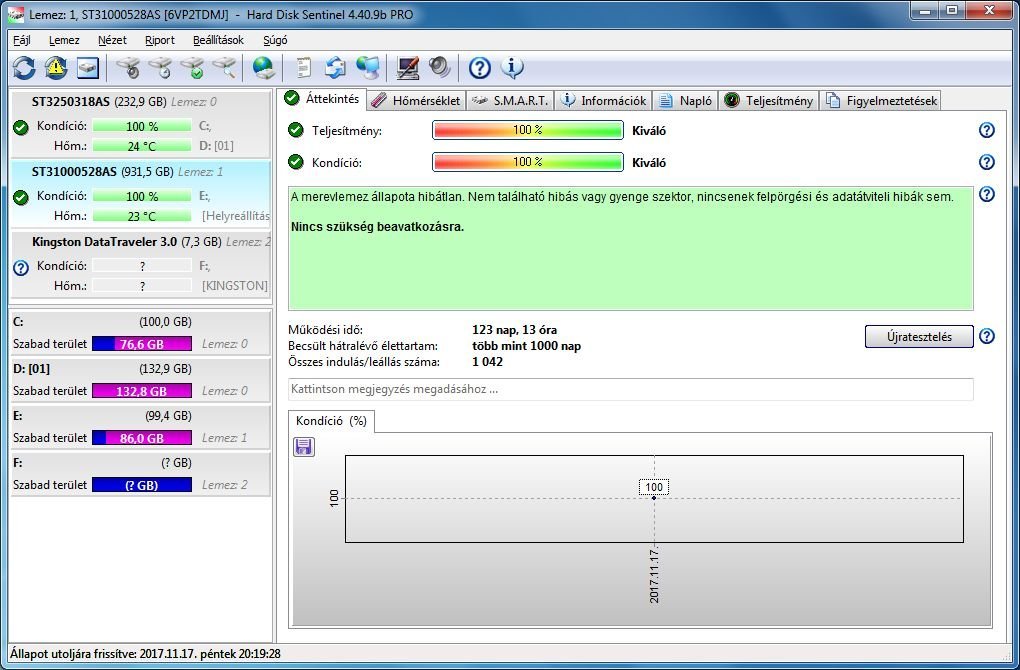Open the Teljesítmény tab
This screenshot has width=1020, height=670.
pos(769,101)
